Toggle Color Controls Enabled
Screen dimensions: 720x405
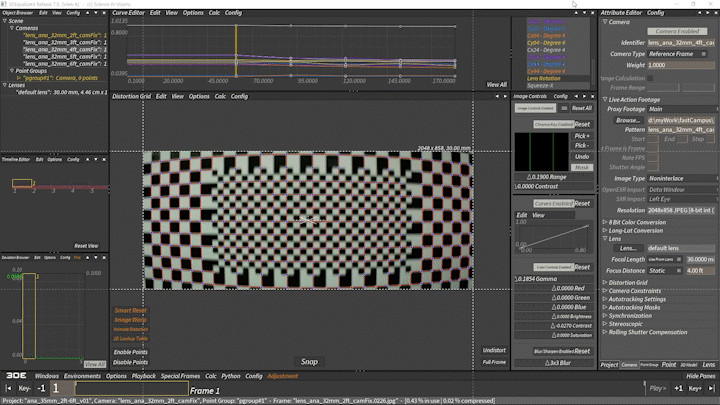click(553, 267)
